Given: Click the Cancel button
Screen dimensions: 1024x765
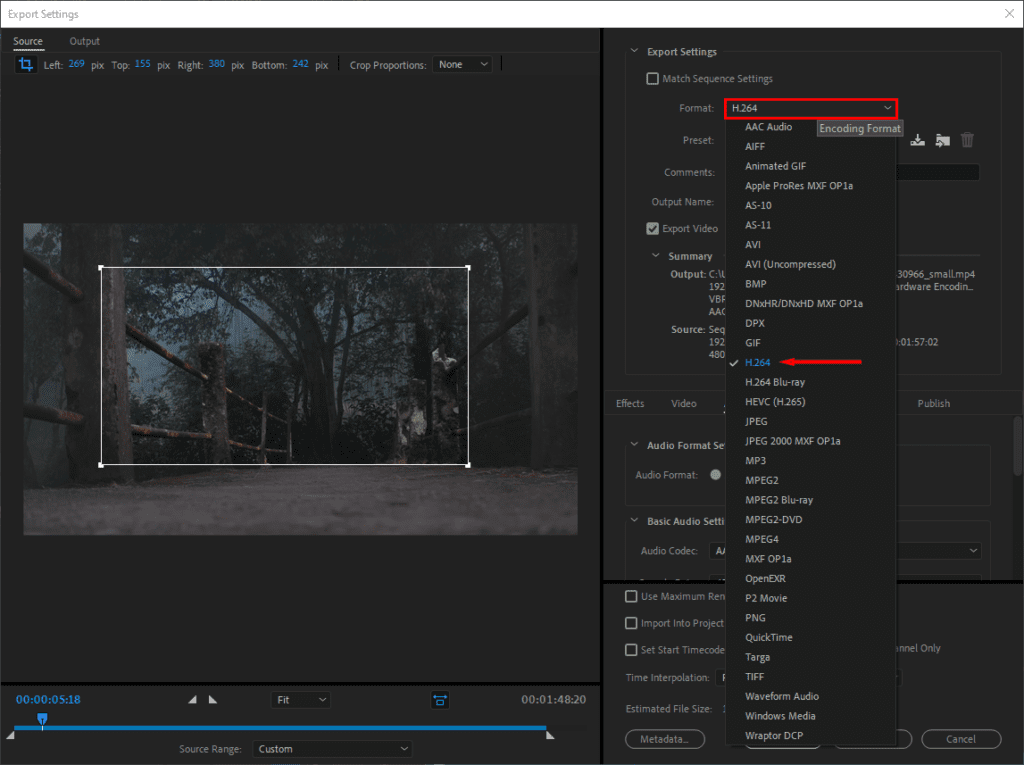Looking at the screenshot, I should click(961, 740).
